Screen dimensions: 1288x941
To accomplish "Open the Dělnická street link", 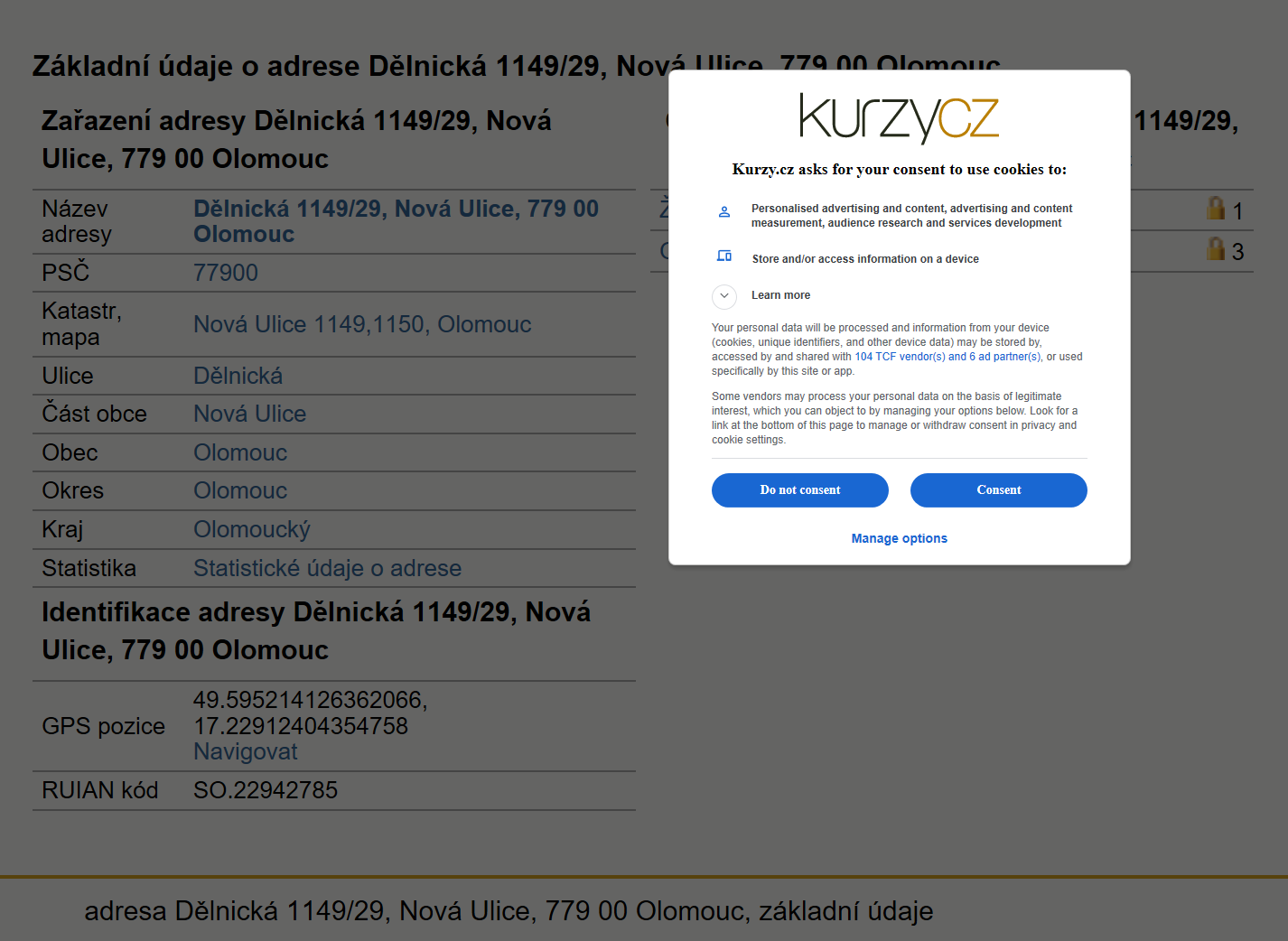I will pos(238,376).
